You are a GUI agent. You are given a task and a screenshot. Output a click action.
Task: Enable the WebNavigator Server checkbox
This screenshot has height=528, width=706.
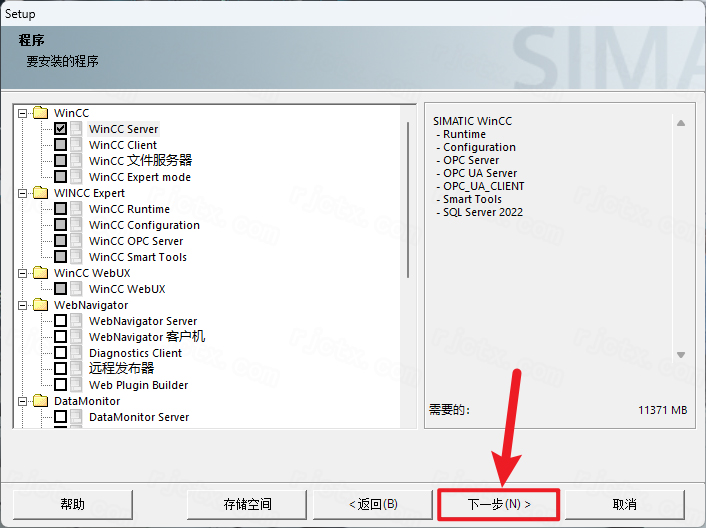(x=61, y=321)
